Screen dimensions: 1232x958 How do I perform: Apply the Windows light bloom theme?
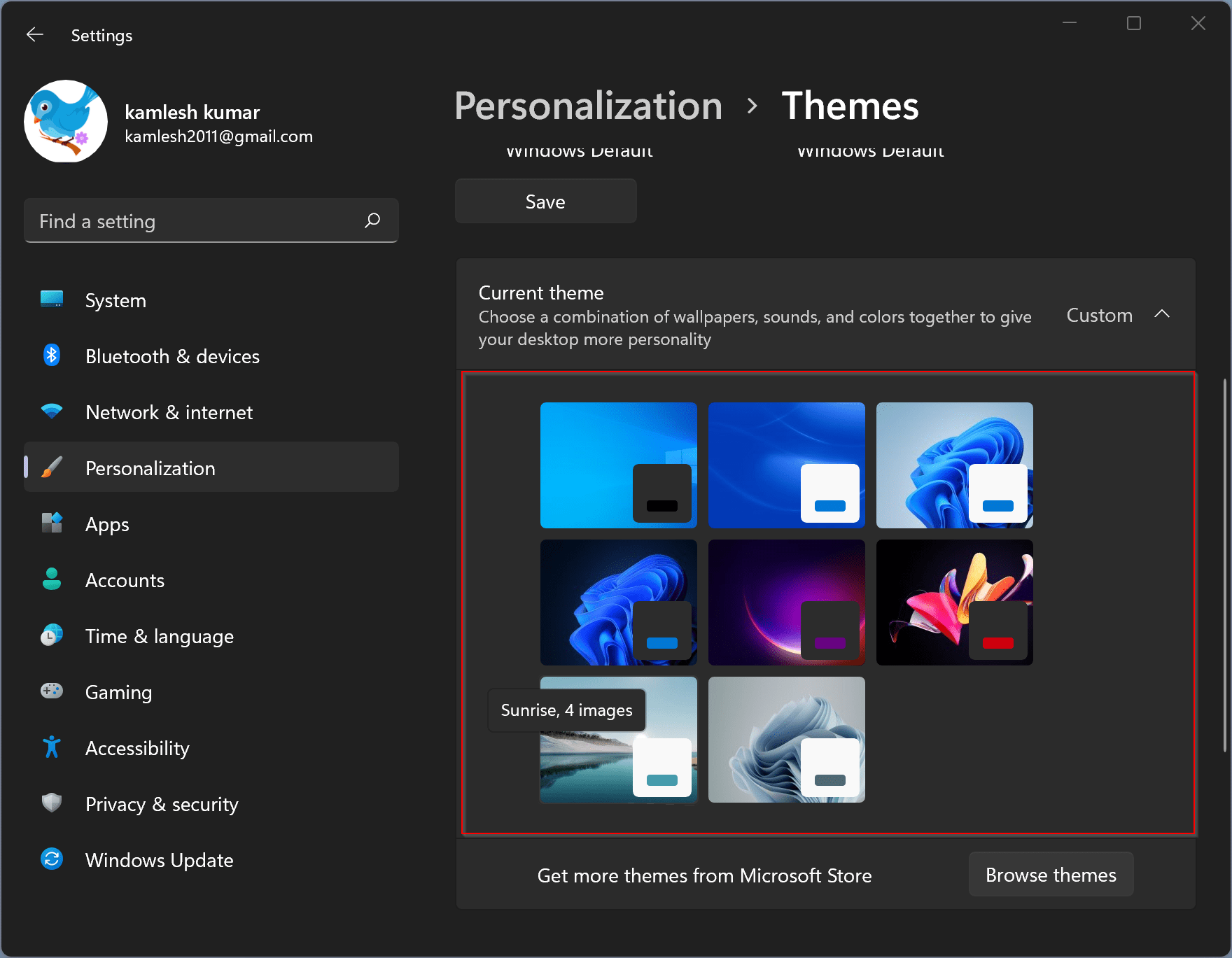[955, 465]
